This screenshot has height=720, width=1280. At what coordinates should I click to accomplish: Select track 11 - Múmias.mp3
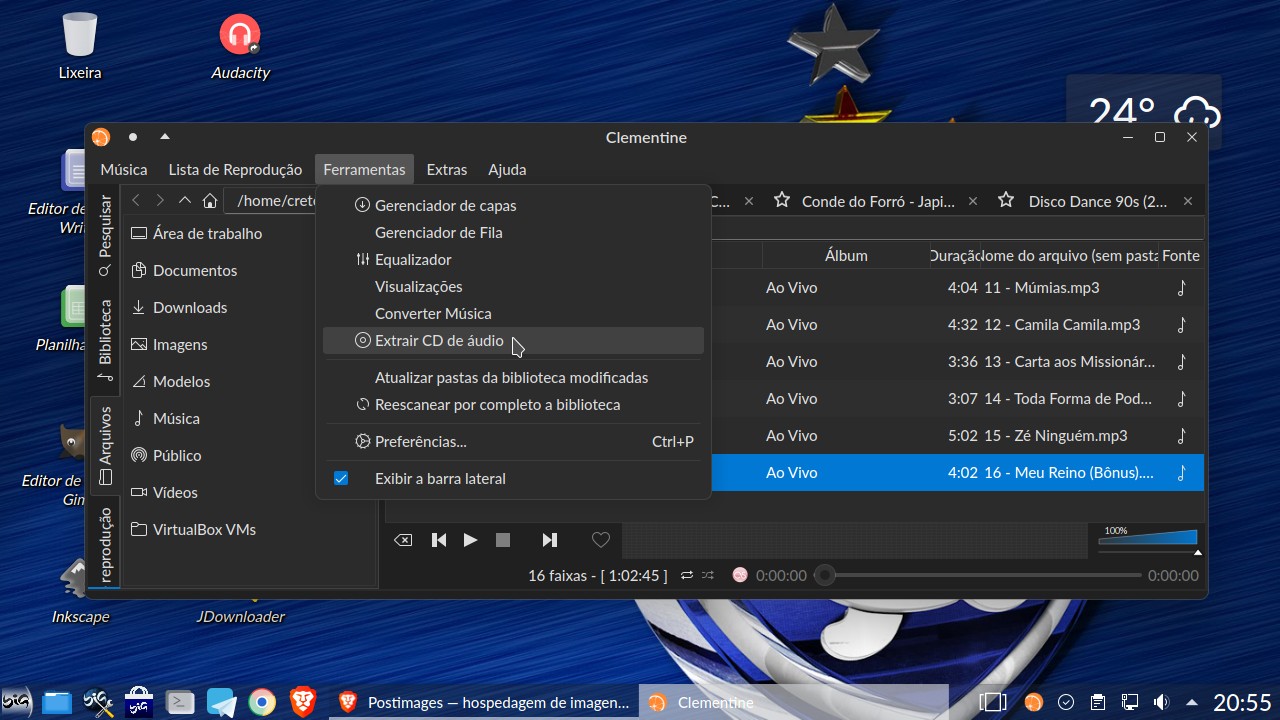(x=1041, y=288)
